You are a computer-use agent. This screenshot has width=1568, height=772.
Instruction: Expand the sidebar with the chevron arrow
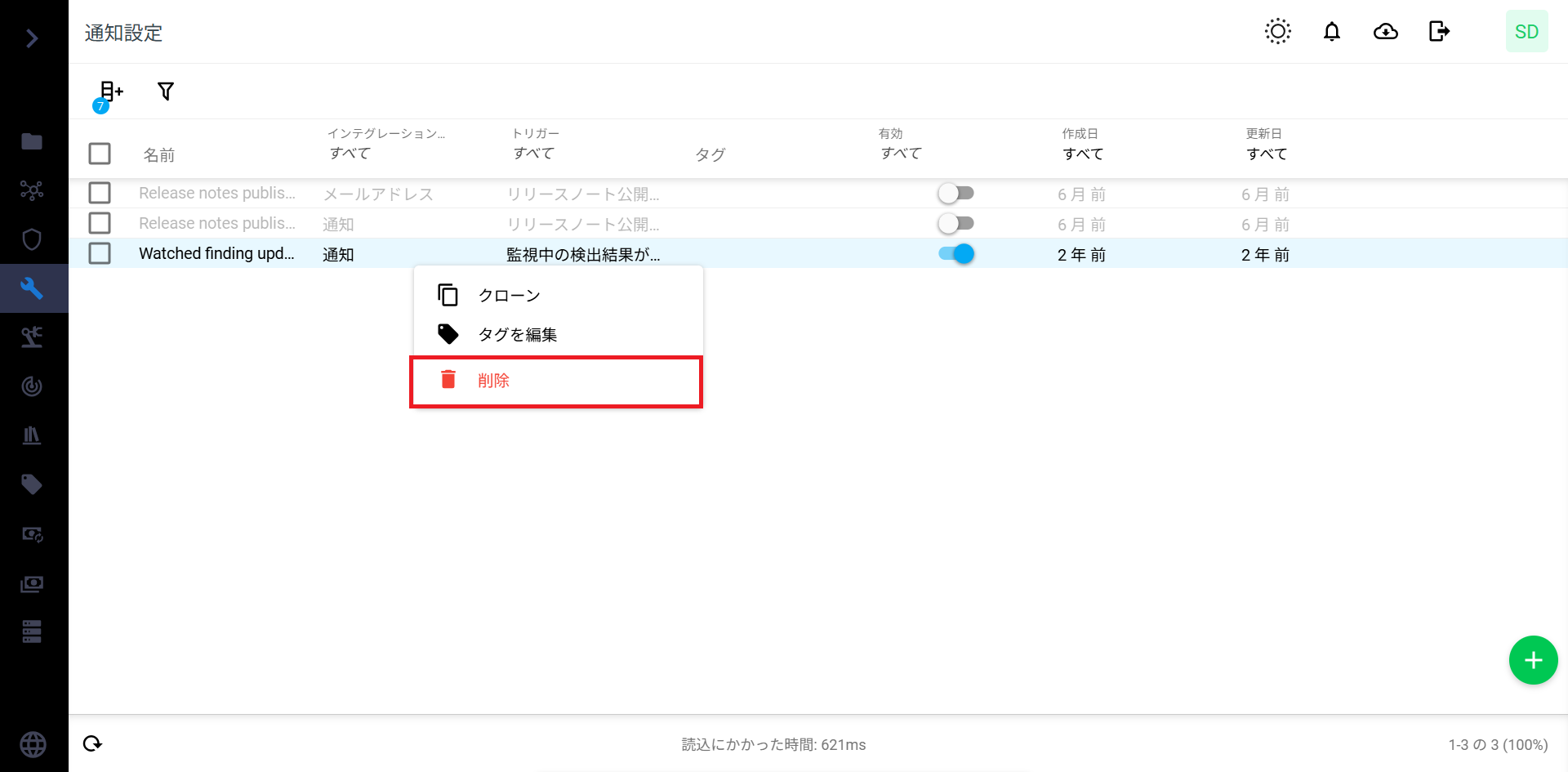(x=32, y=38)
